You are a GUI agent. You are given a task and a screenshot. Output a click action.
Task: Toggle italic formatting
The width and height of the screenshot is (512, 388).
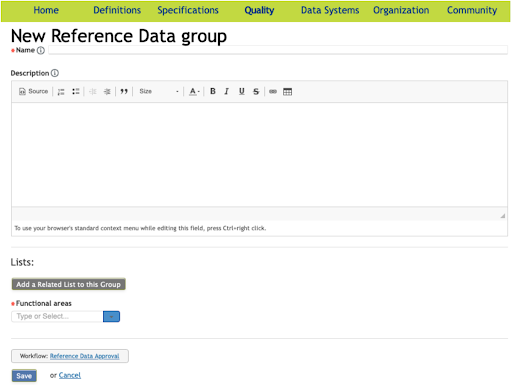coord(227,91)
